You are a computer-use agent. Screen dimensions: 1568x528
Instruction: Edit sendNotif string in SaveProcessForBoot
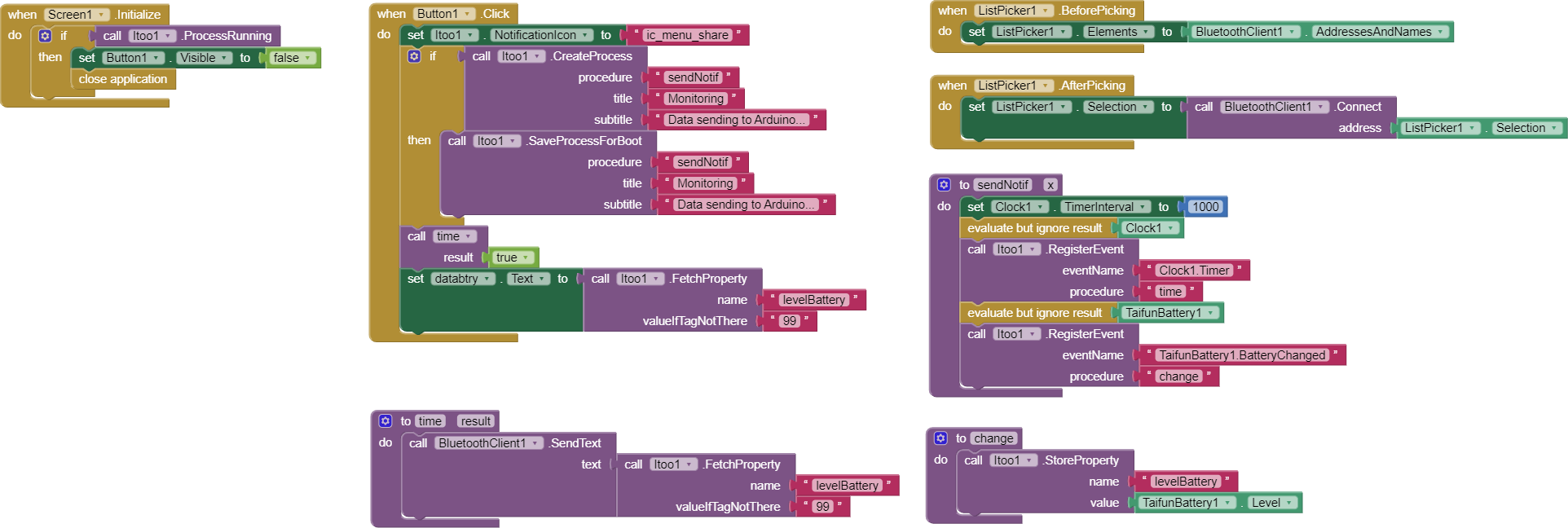tap(703, 162)
